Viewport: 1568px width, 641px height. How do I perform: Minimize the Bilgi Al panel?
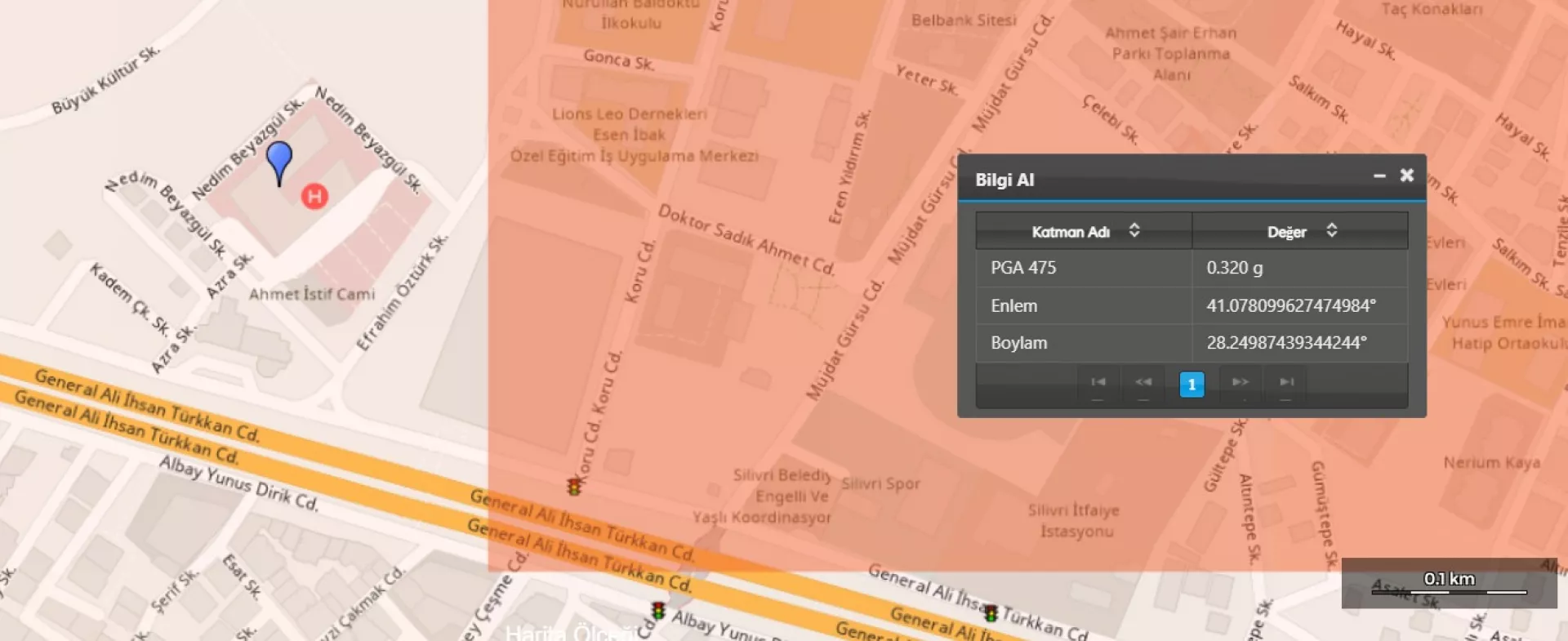[1379, 176]
